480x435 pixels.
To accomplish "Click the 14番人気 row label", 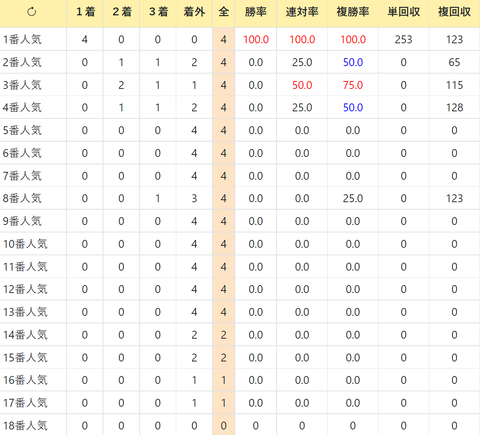I will (25, 335).
